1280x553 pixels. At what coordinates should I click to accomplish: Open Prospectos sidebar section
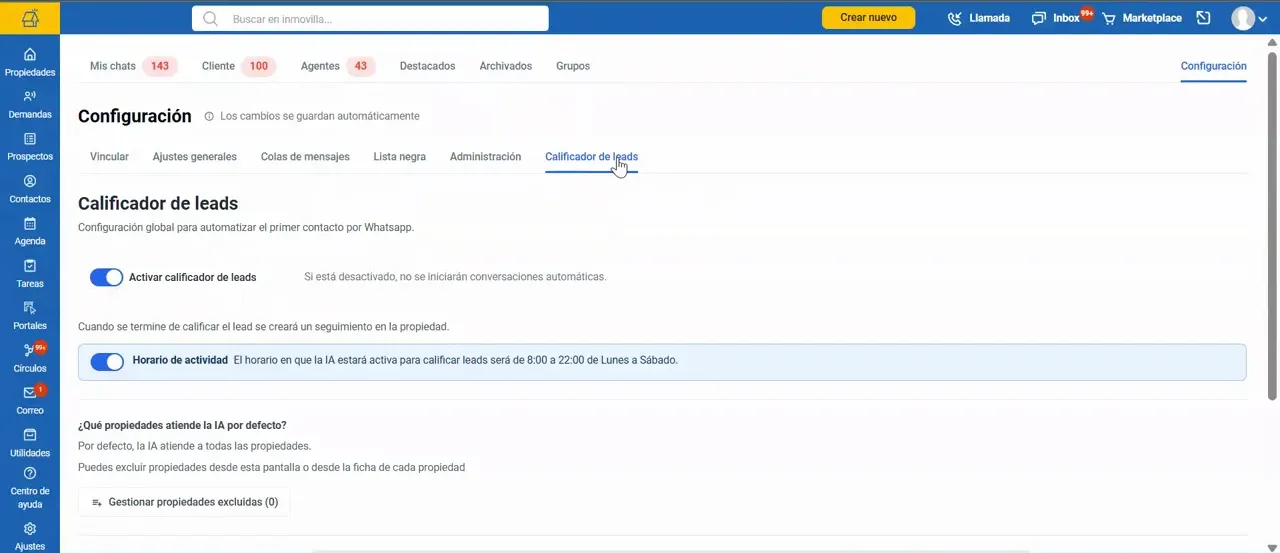[30, 146]
